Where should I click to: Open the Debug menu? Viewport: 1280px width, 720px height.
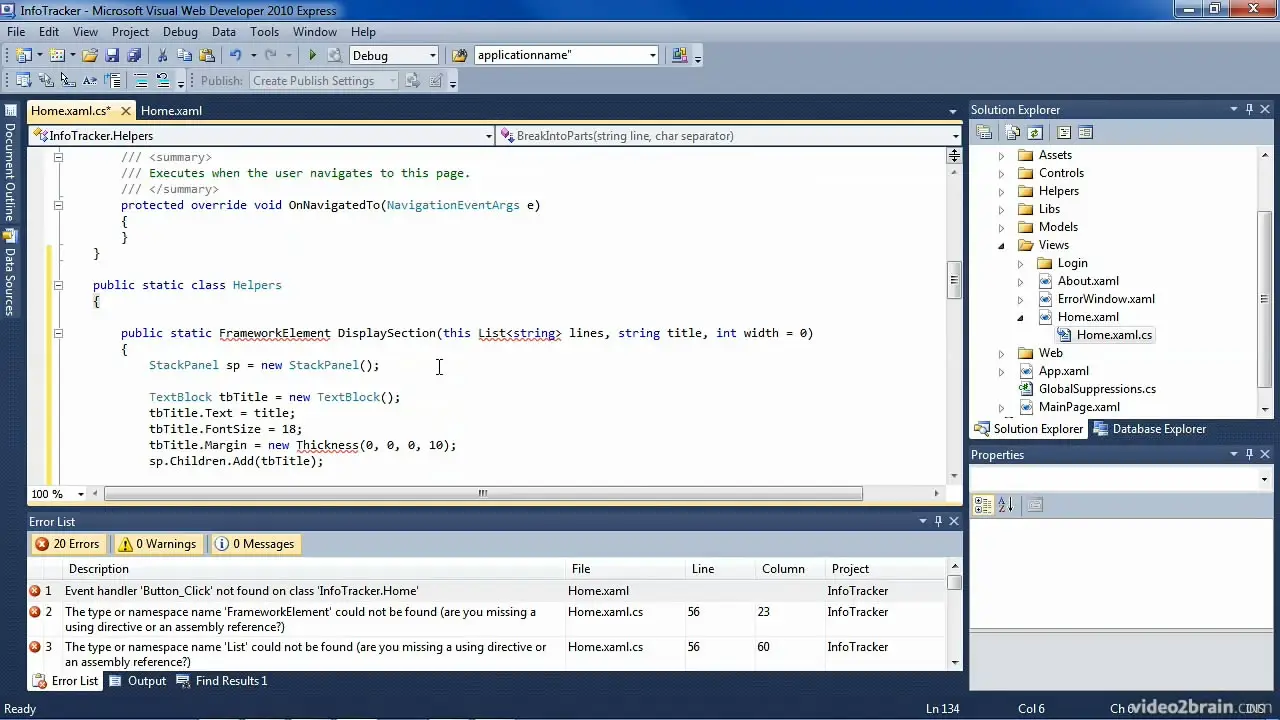coord(180,31)
